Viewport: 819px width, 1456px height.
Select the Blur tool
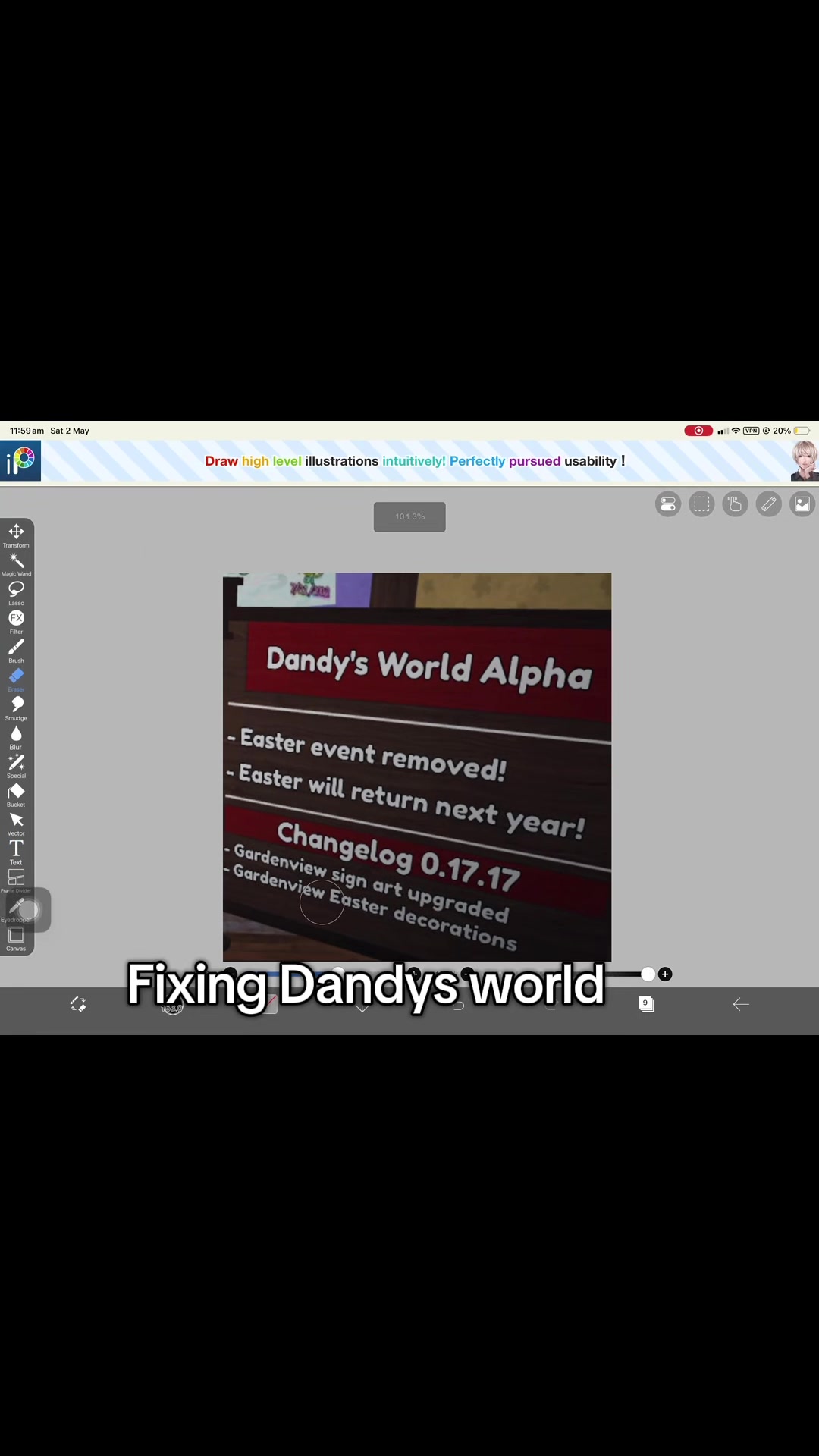(16, 736)
